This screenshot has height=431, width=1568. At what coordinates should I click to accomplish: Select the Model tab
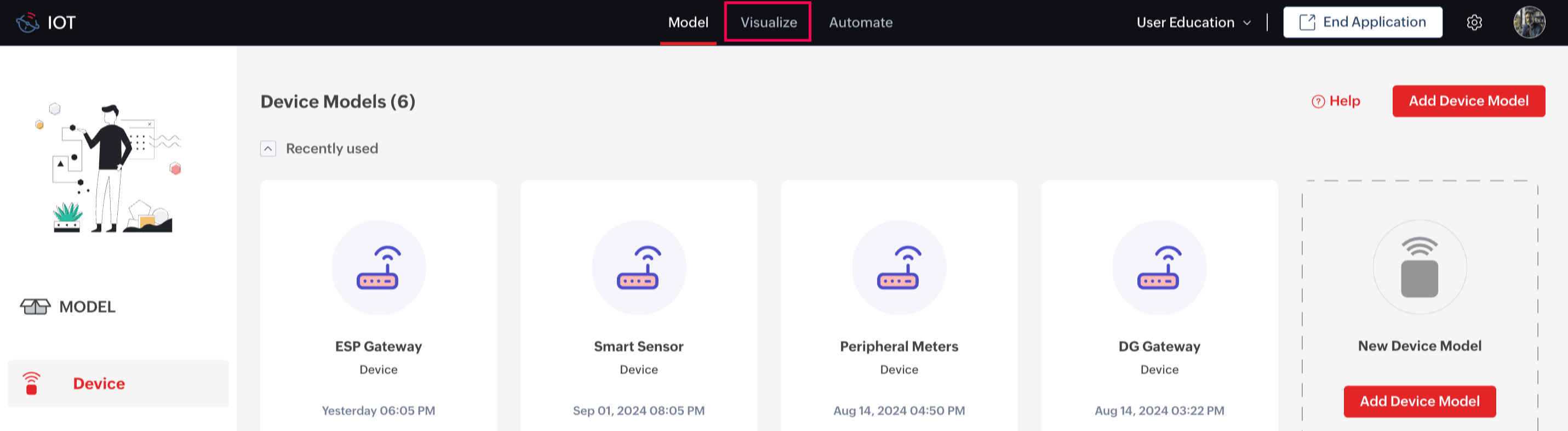tap(688, 22)
